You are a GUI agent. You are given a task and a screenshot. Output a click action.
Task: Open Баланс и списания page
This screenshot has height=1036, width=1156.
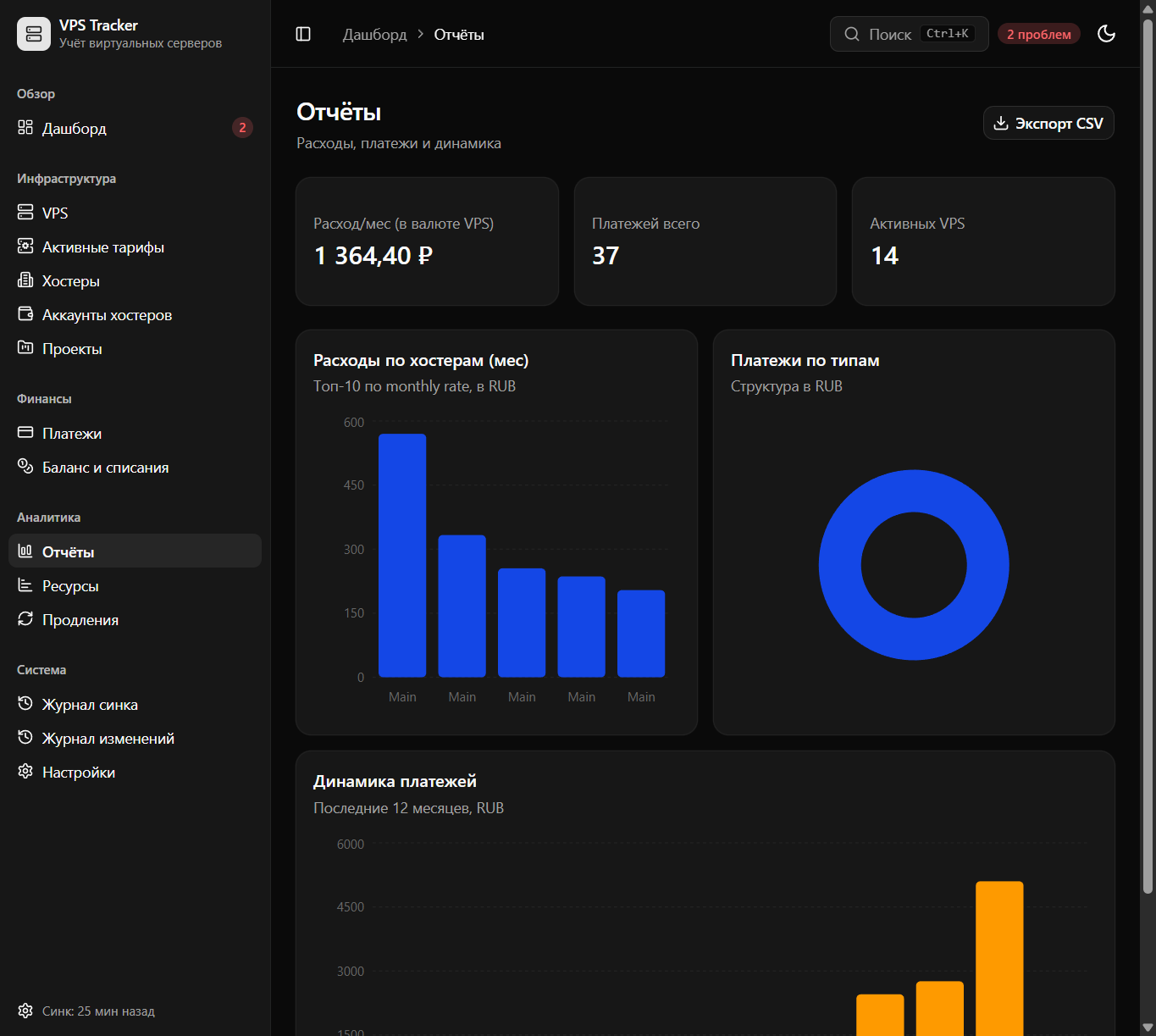coord(135,467)
